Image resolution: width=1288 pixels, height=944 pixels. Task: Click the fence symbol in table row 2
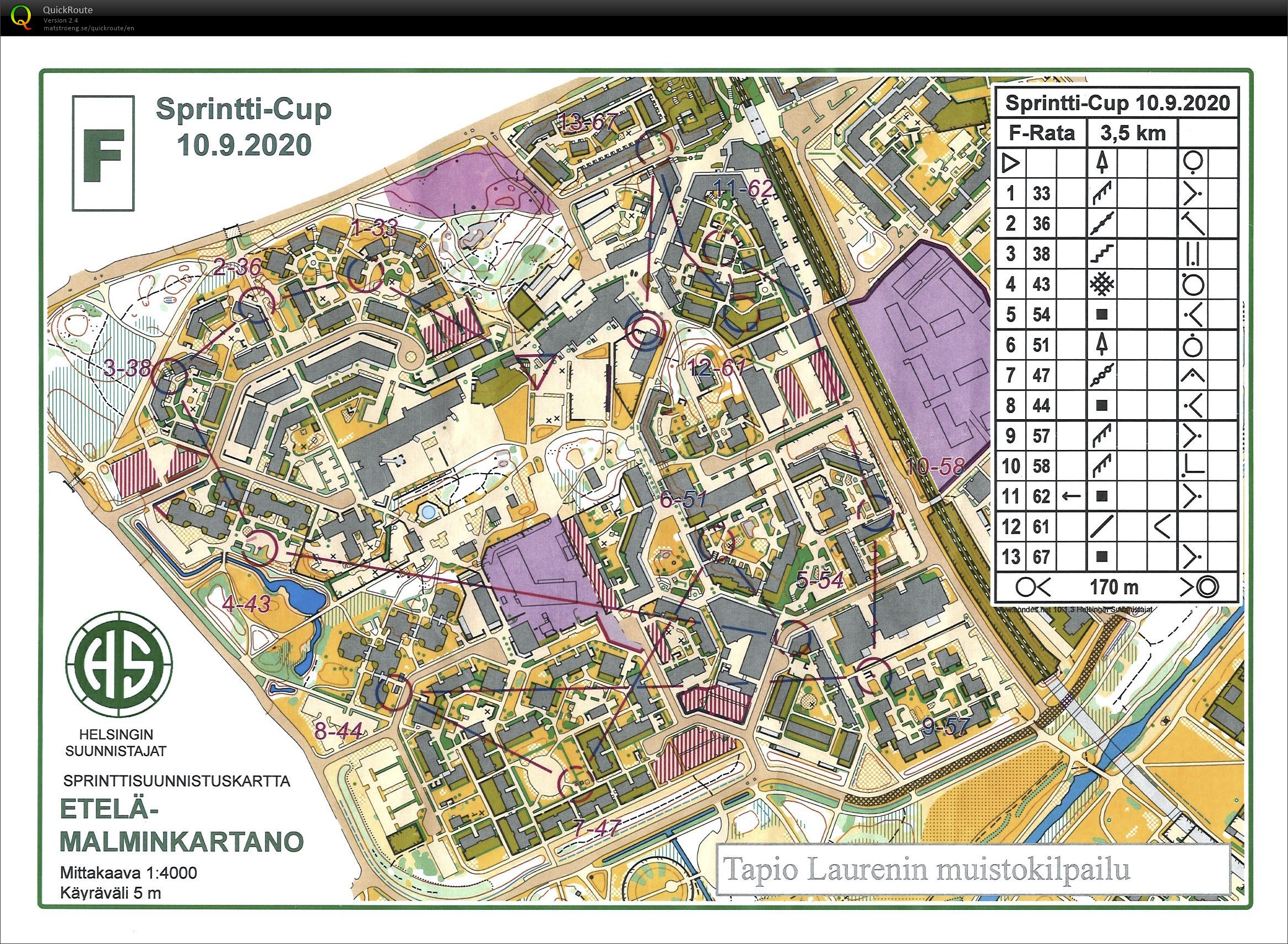click(1102, 224)
